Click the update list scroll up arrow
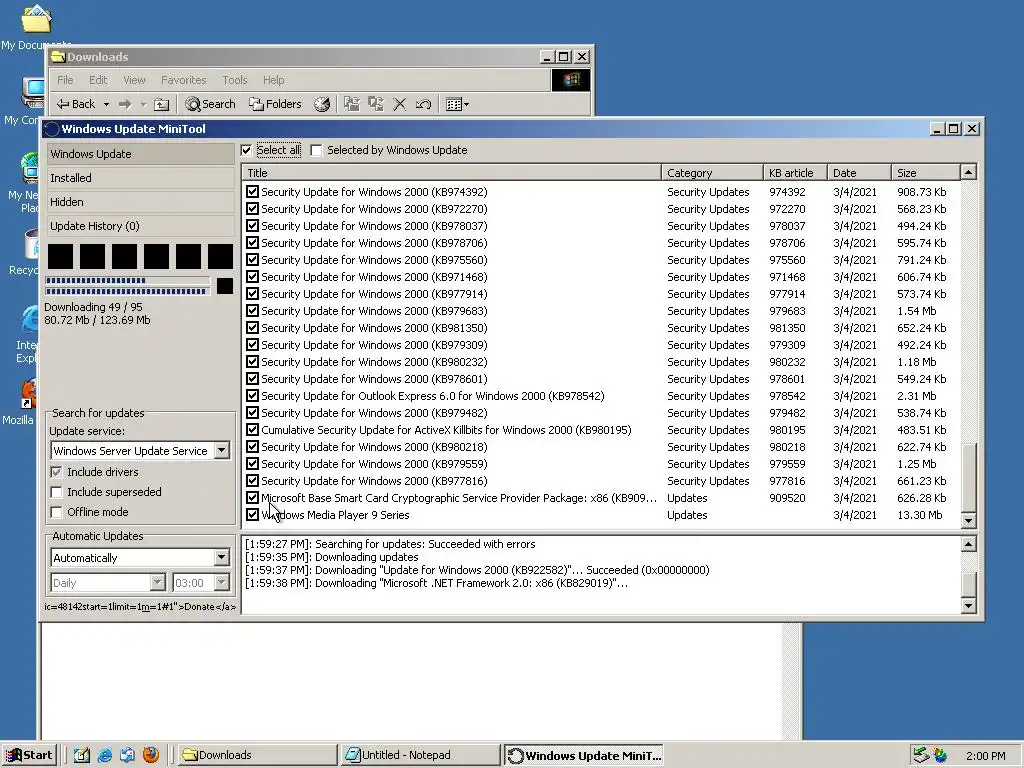The image size is (1024, 768). tap(968, 172)
